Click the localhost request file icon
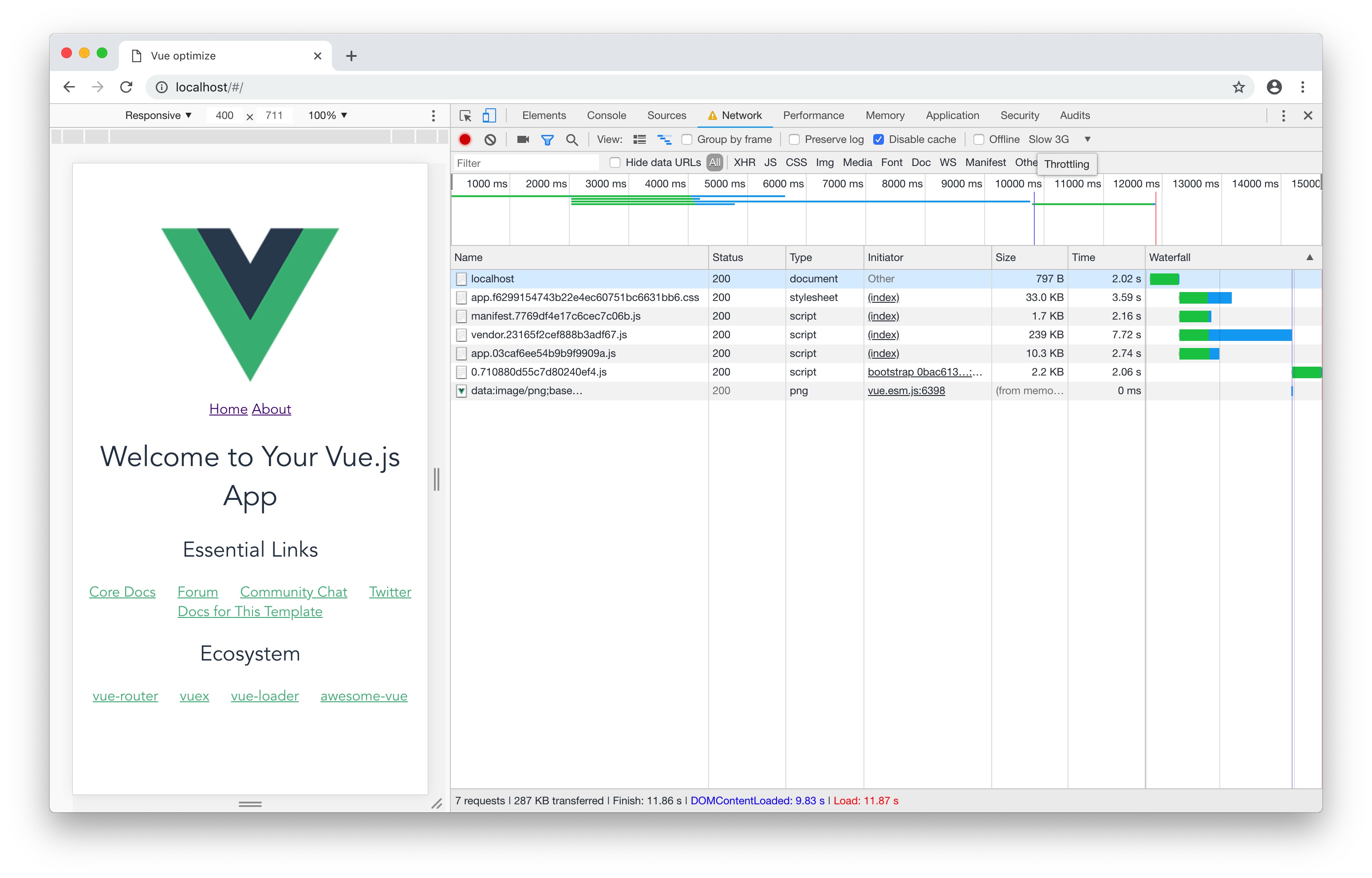The width and height of the screenshot is (1372, 878). 461,279
